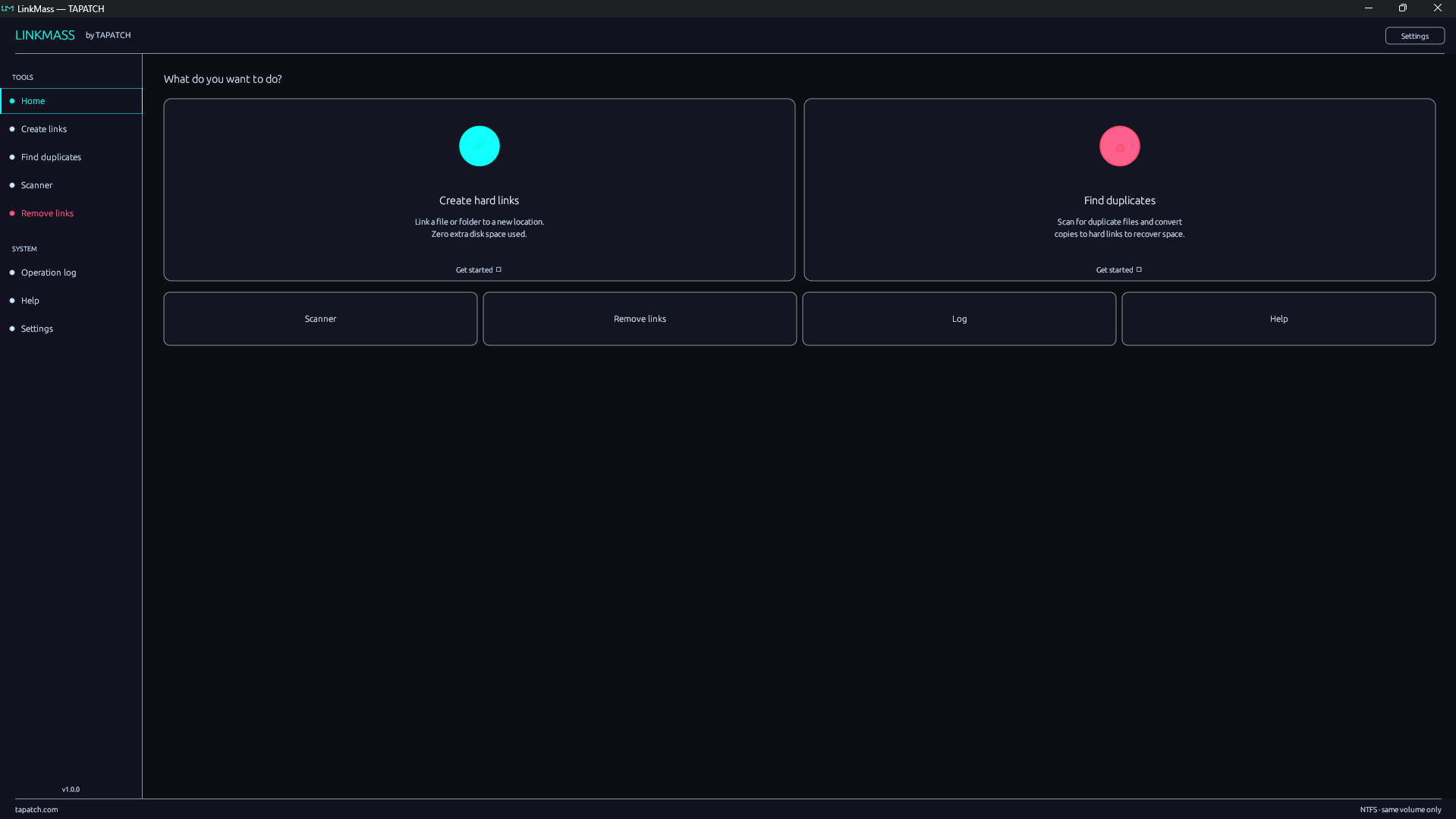1456x819 pixels.
Task: Select Find duplicates in the sidebar
Action: coord(71,157)
